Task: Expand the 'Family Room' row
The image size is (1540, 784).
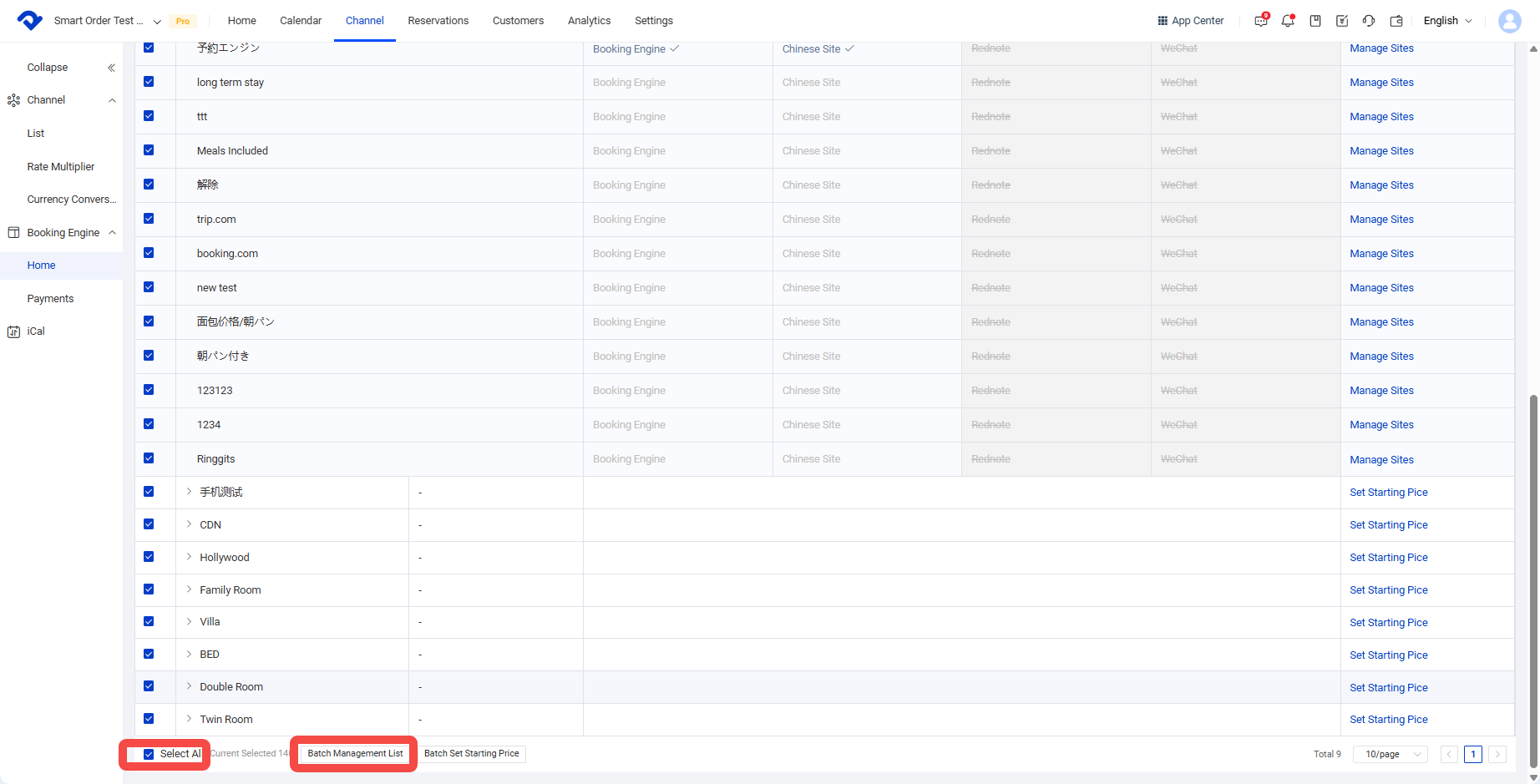Action: point(190,589)
